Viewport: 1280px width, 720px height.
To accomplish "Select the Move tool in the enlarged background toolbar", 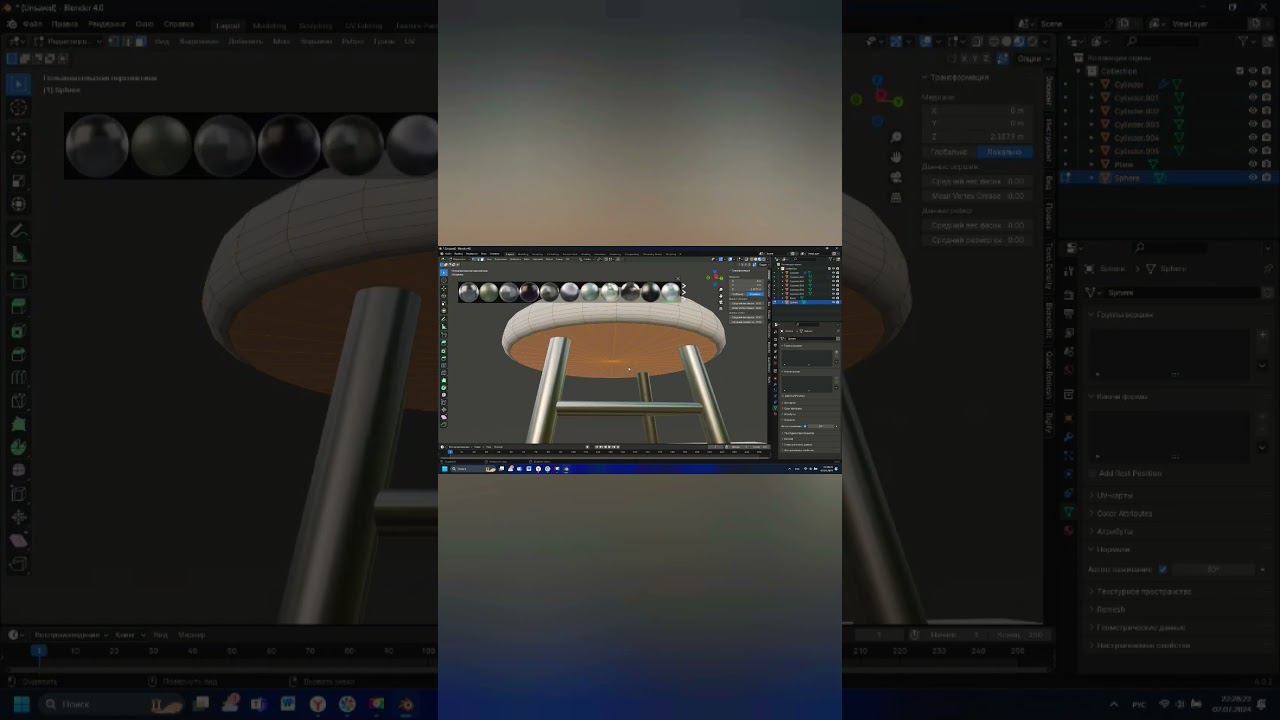I will point(19,133).
